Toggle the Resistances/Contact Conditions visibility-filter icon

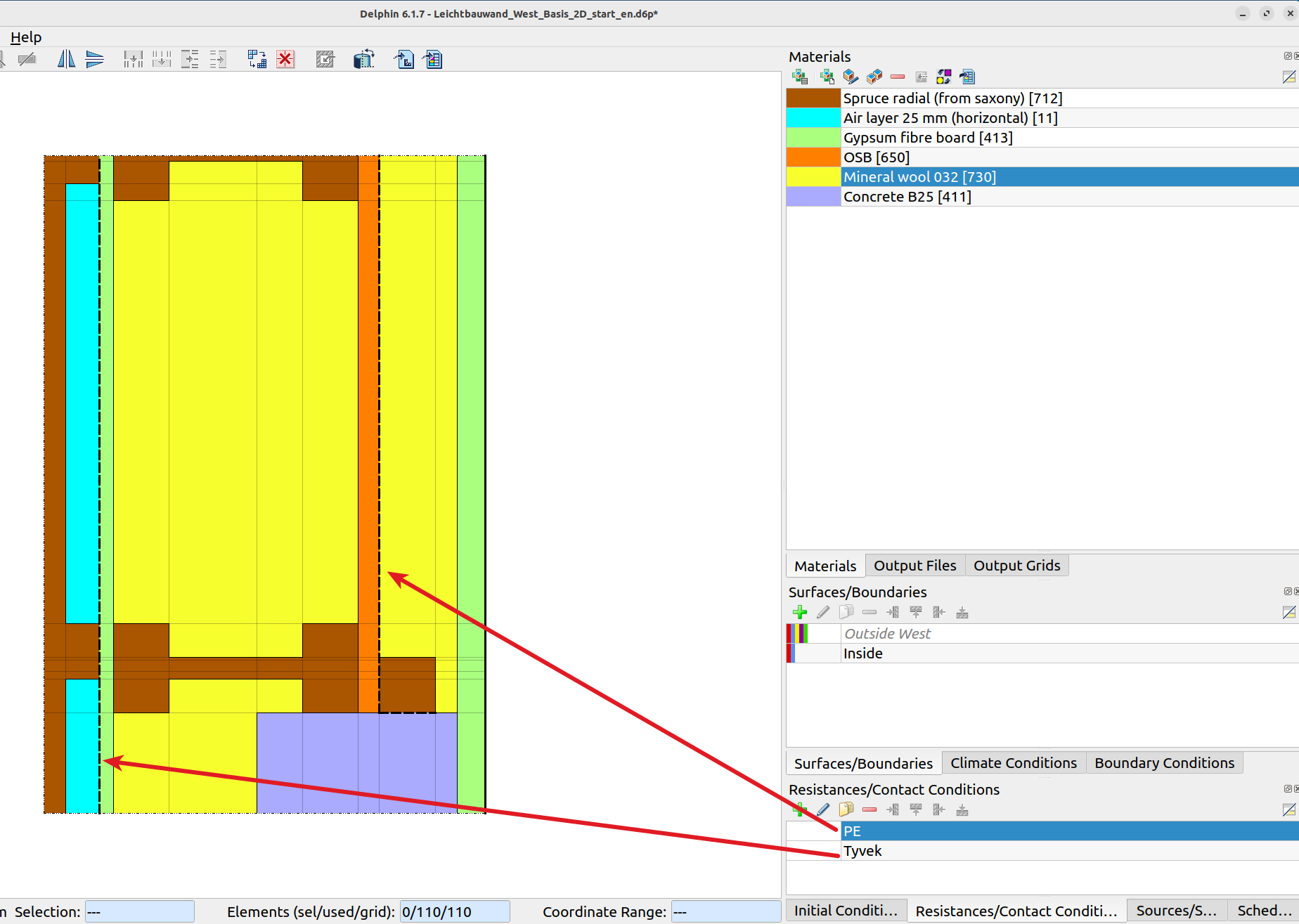pyautogui.click(x=1289, y=809)
